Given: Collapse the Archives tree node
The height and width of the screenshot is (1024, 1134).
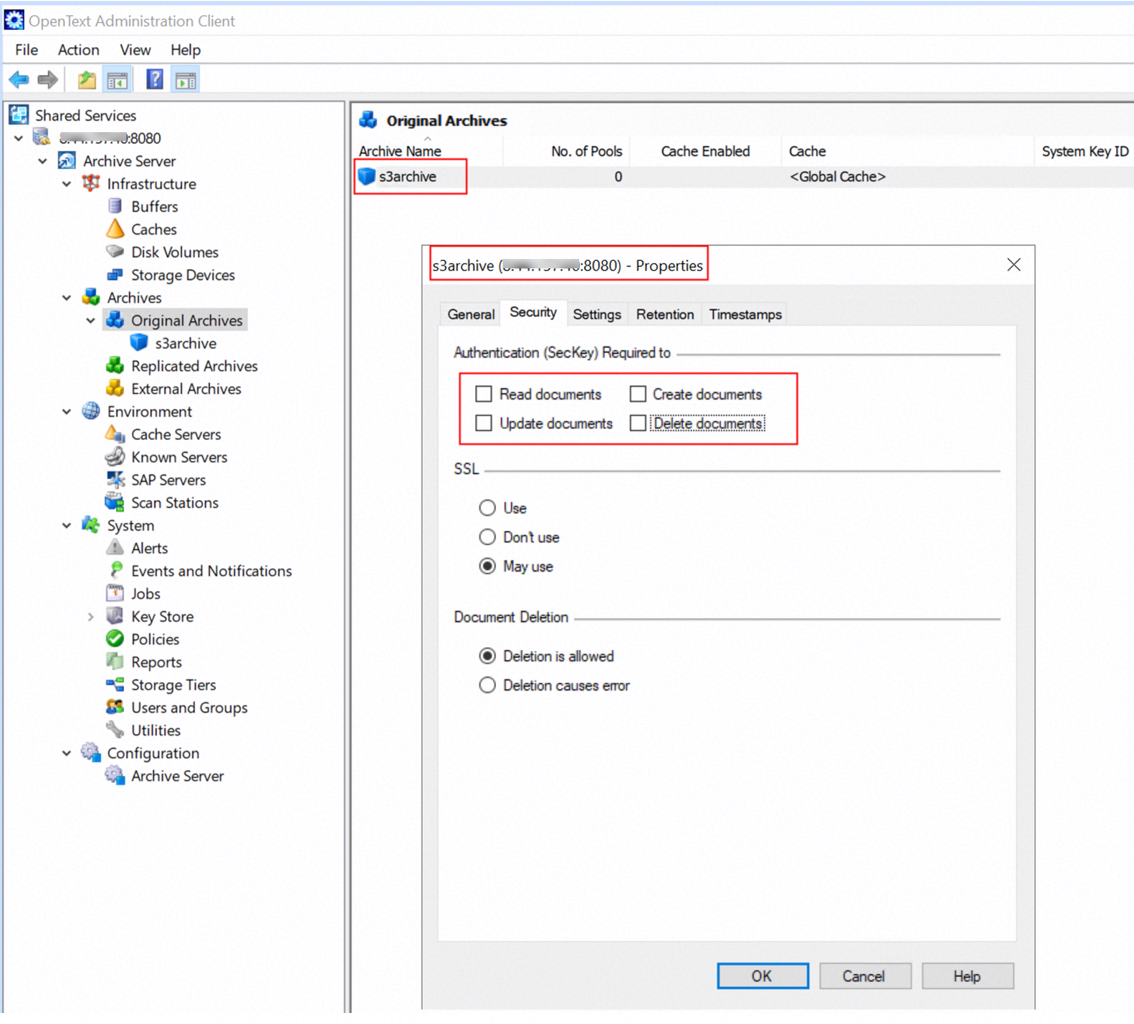Looking at the screenshot, I should [67, 297].
